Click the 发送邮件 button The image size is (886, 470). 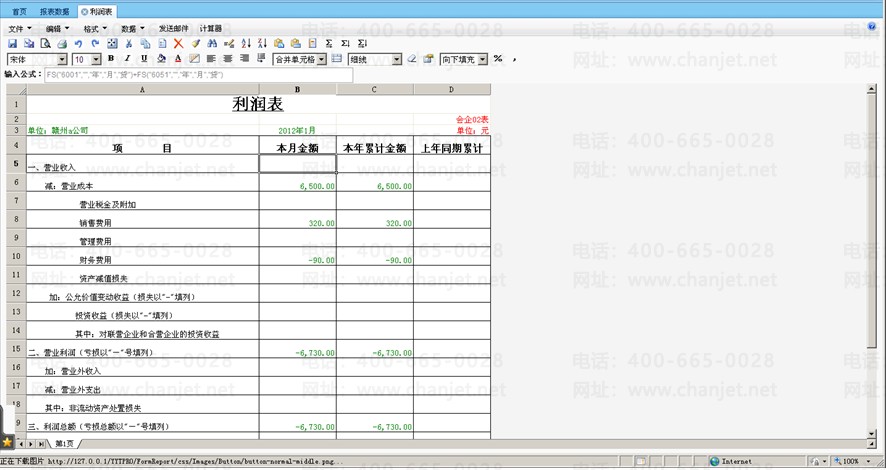pos(173,29)
